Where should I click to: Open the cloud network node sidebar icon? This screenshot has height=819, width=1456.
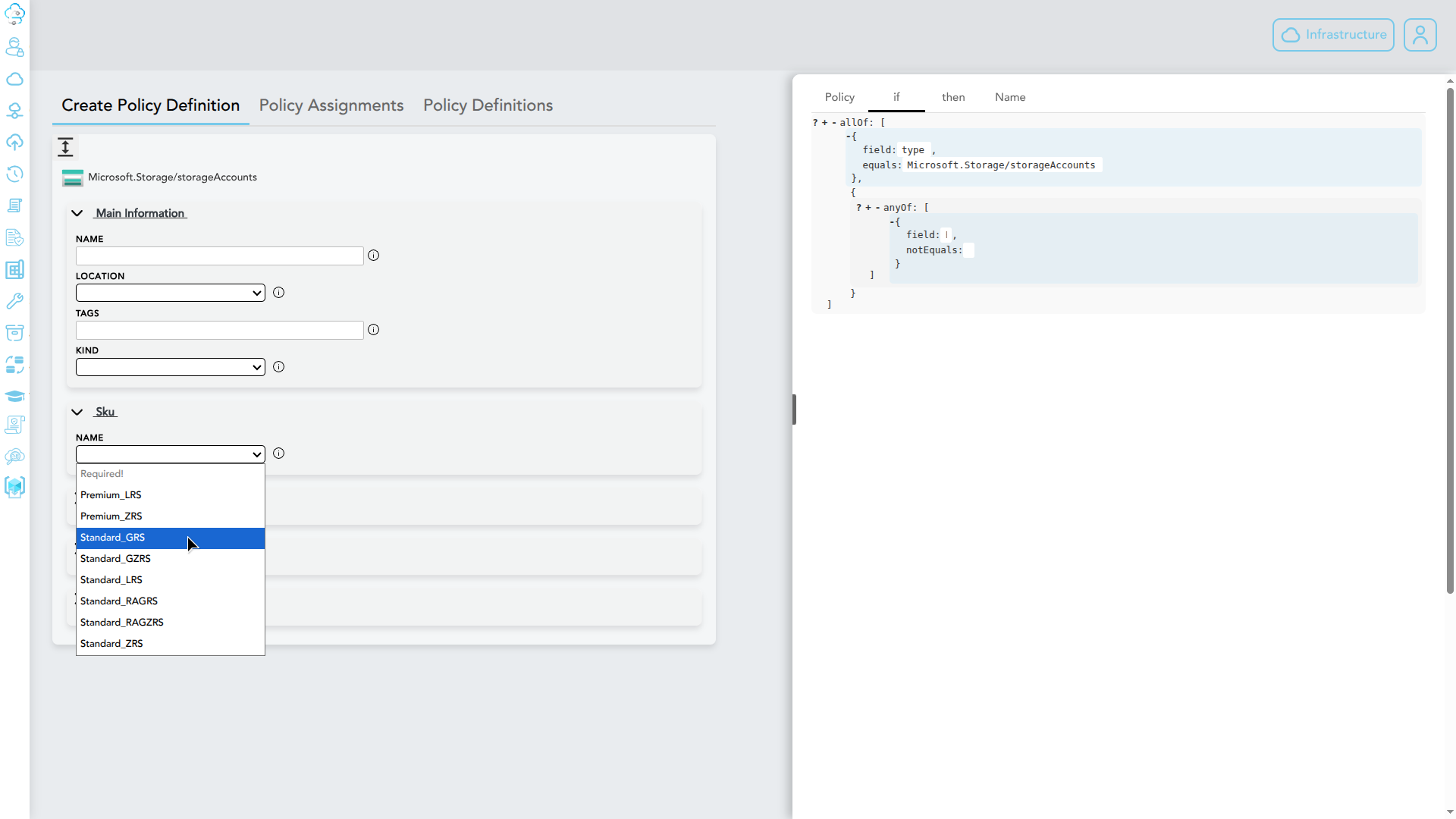(14, 111)
